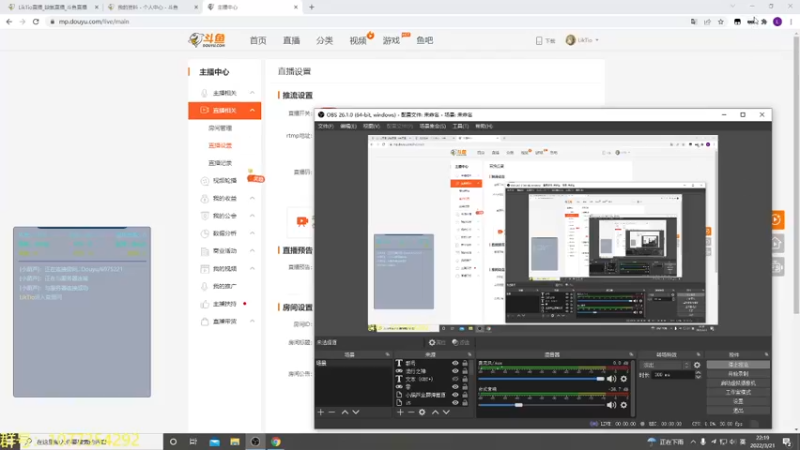800x450 pixels.
Task: Click 停止推流 stop streaming button
Action: point(738,365)
